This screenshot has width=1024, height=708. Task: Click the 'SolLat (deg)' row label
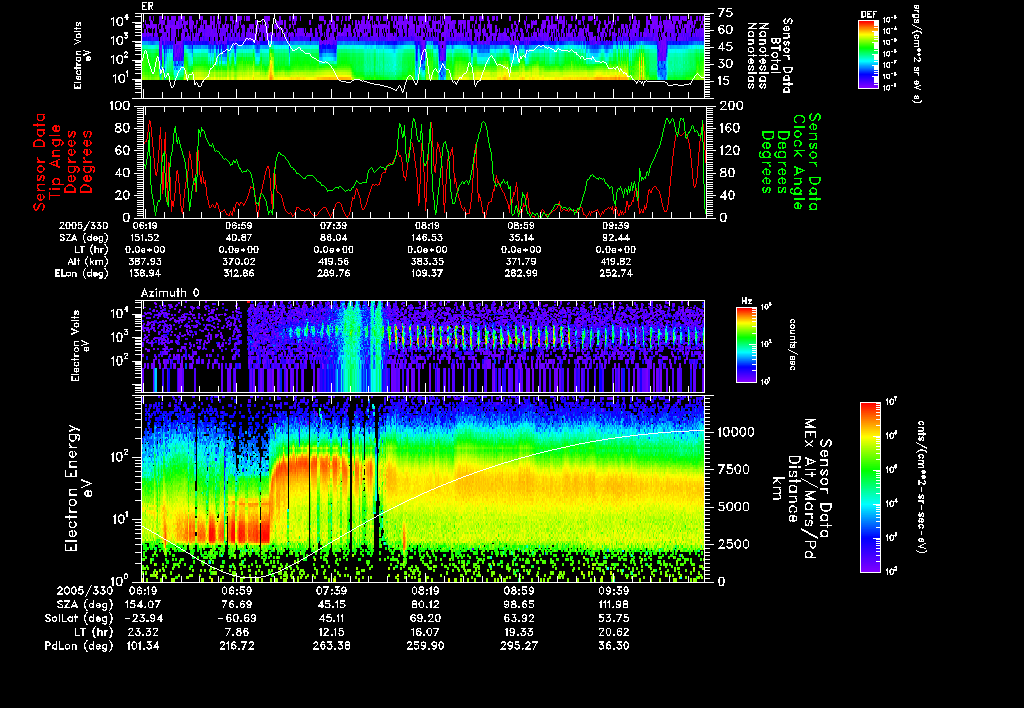(x=79, y=619)
